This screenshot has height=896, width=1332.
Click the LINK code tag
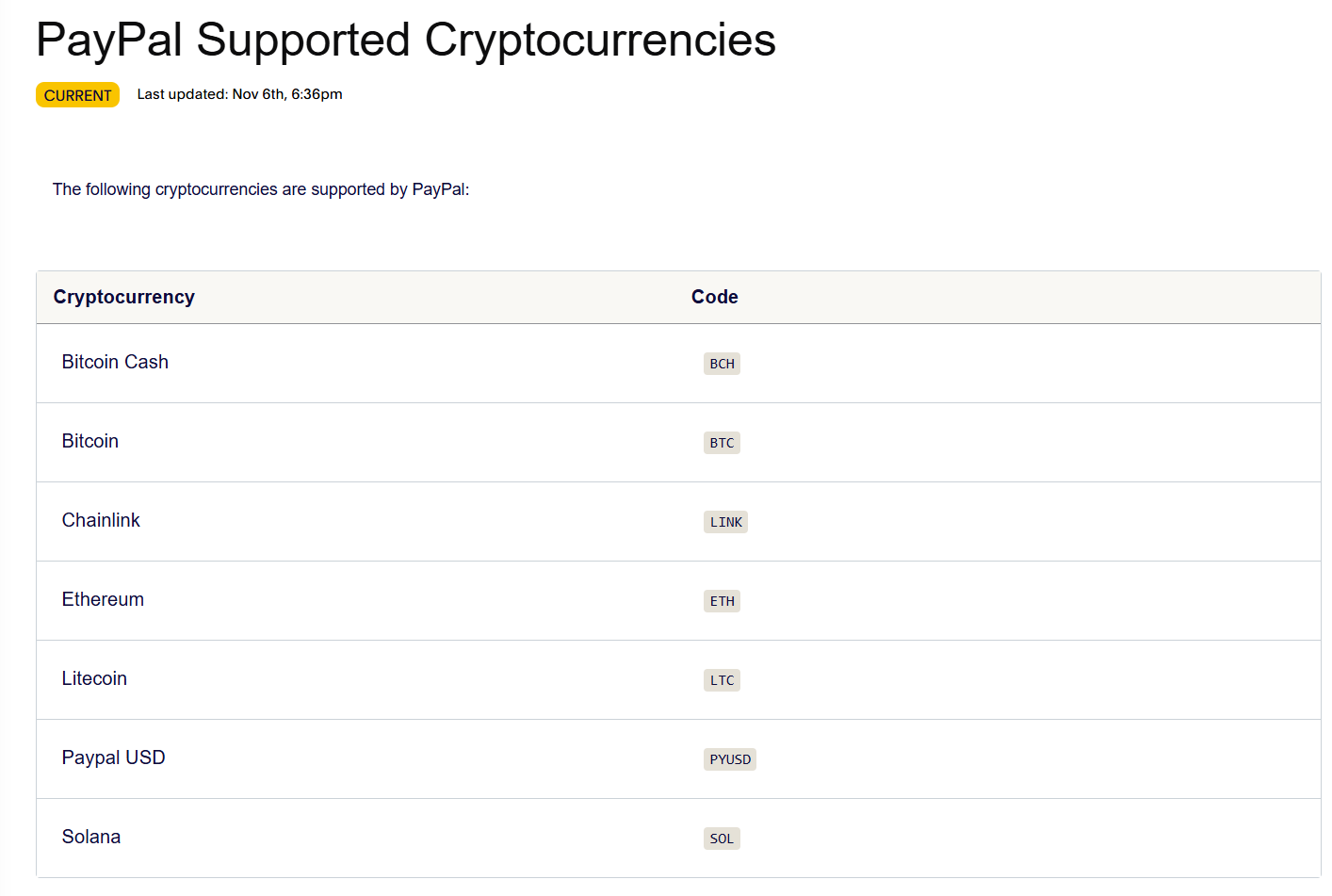coord(725,522)
